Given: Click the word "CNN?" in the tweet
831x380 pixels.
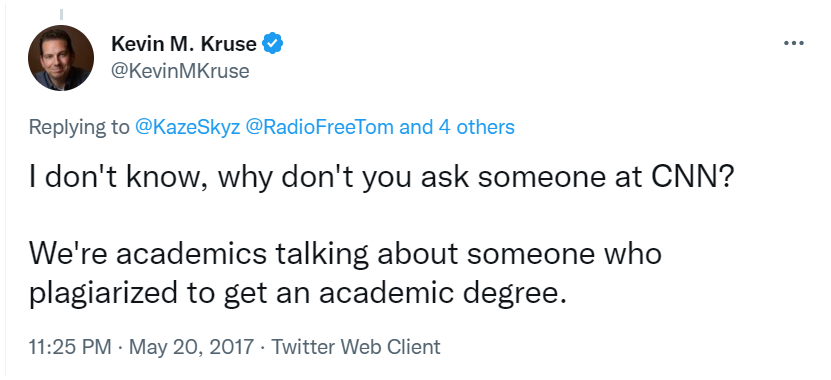Looking at the screenshot, I should pos(693,178).
